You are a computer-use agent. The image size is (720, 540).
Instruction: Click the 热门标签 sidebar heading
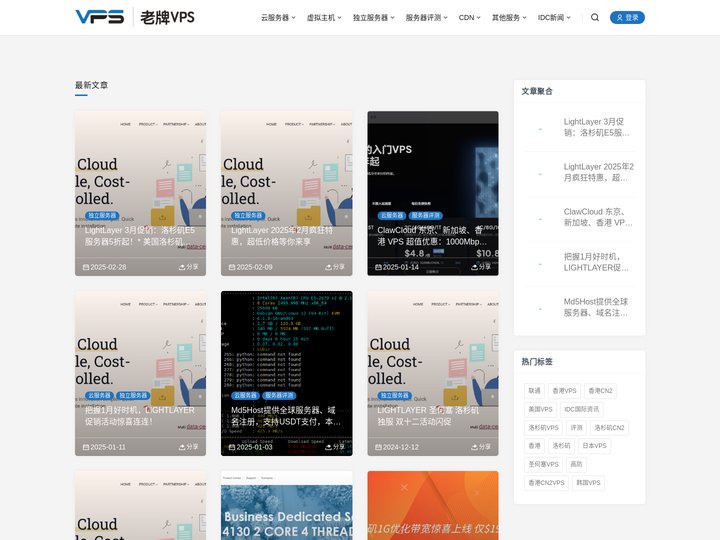tap(537, 361)
